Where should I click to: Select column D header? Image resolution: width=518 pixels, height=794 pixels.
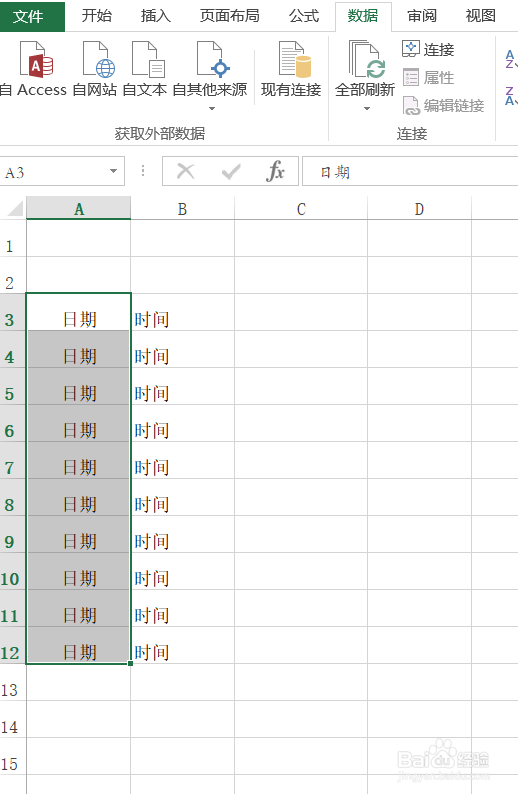(419, 208)
